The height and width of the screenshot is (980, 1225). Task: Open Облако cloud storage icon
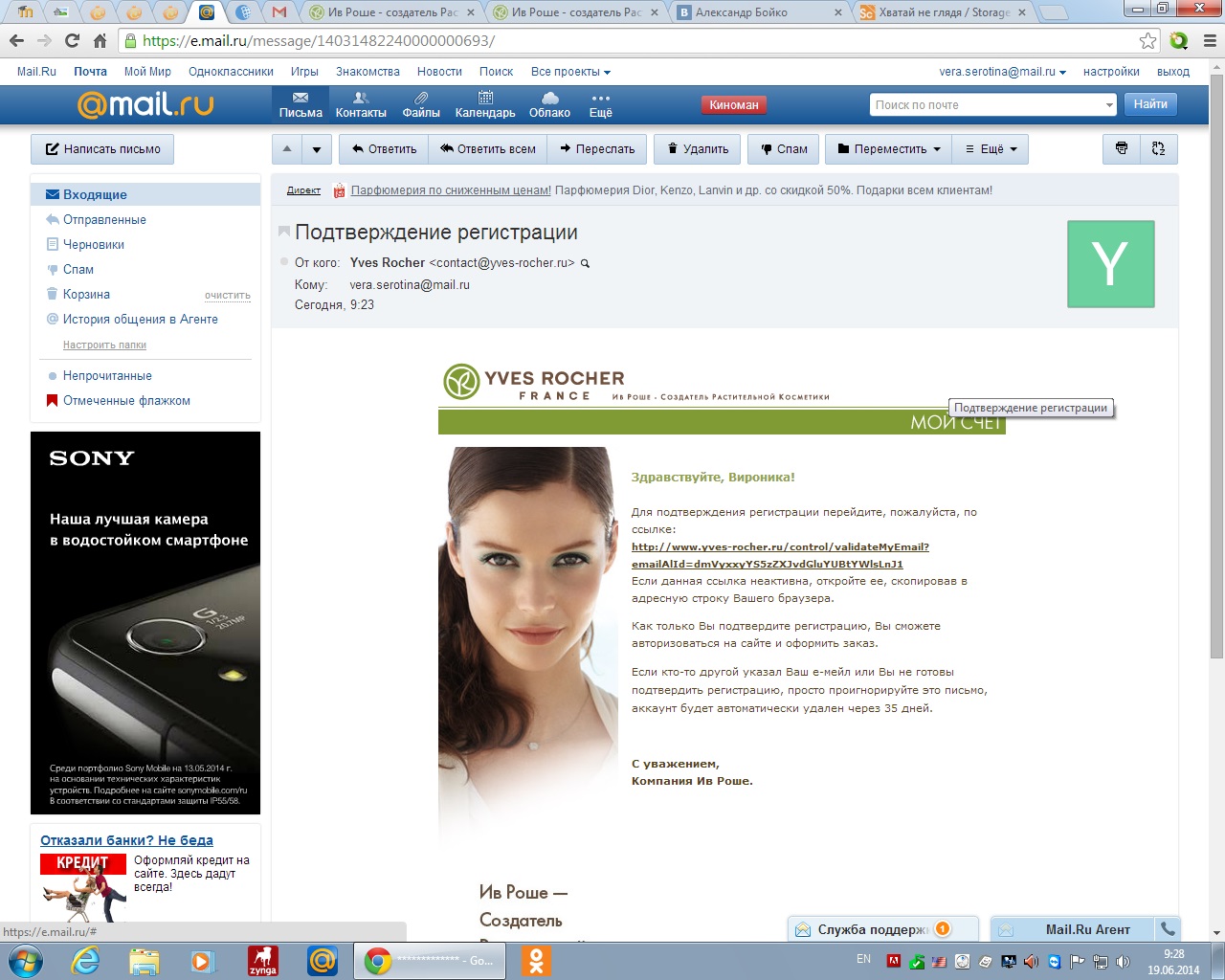tap(549, 105)
